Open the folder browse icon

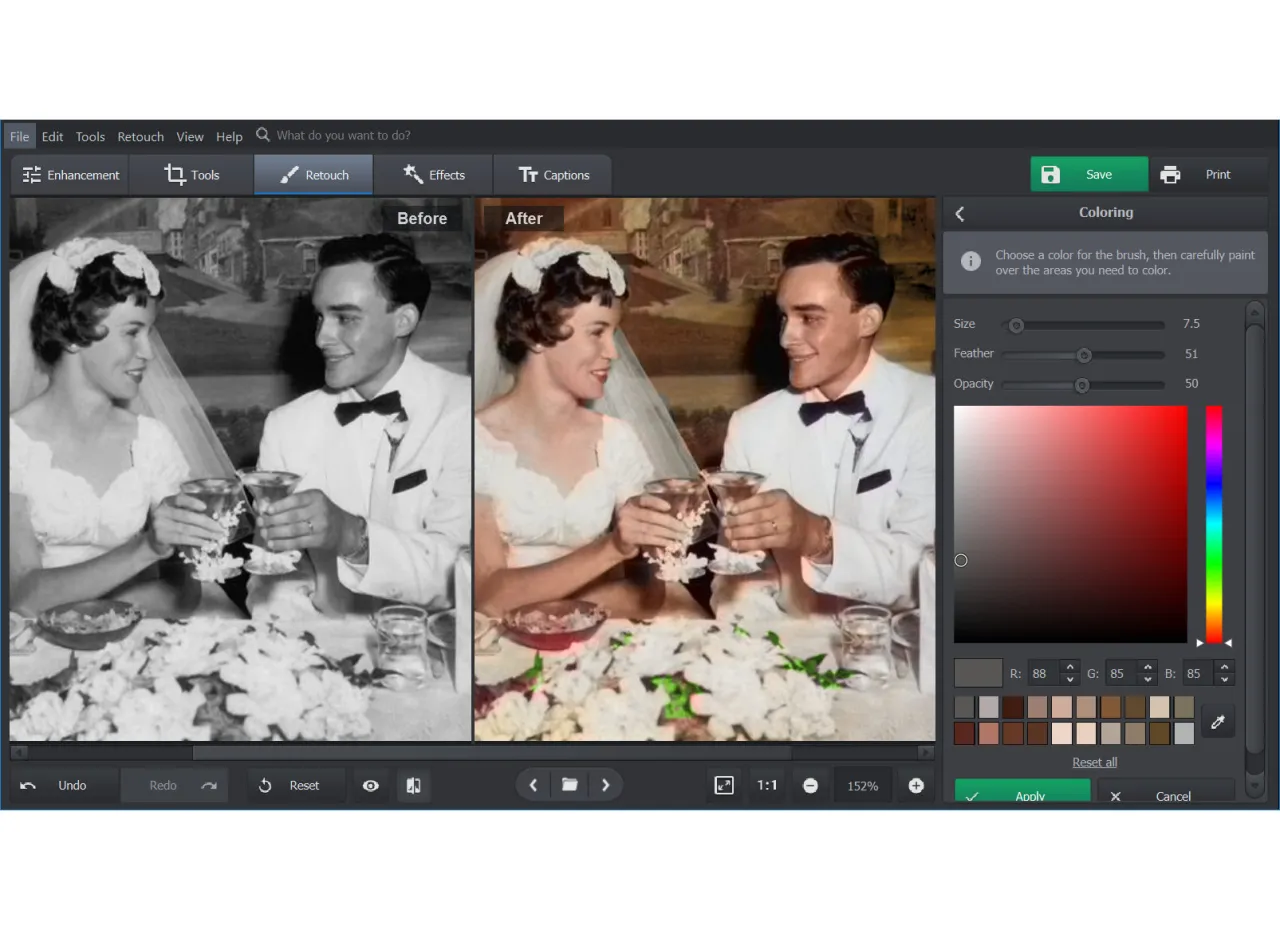click(569, 785)
